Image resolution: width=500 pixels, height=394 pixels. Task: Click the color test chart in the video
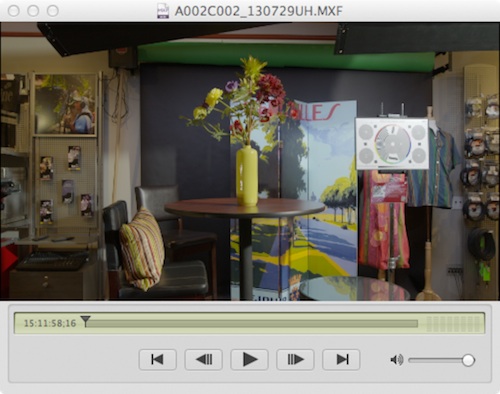[x=392, y=144]
